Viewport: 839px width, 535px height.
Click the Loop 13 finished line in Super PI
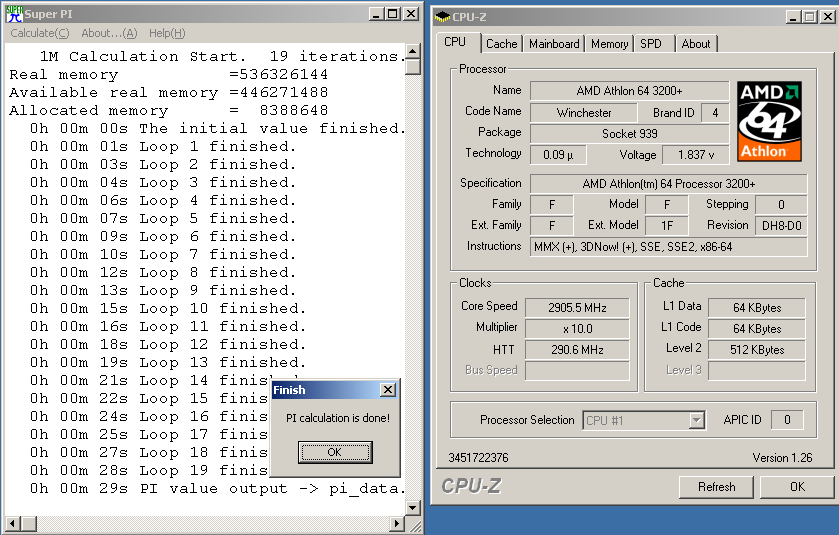168,363
